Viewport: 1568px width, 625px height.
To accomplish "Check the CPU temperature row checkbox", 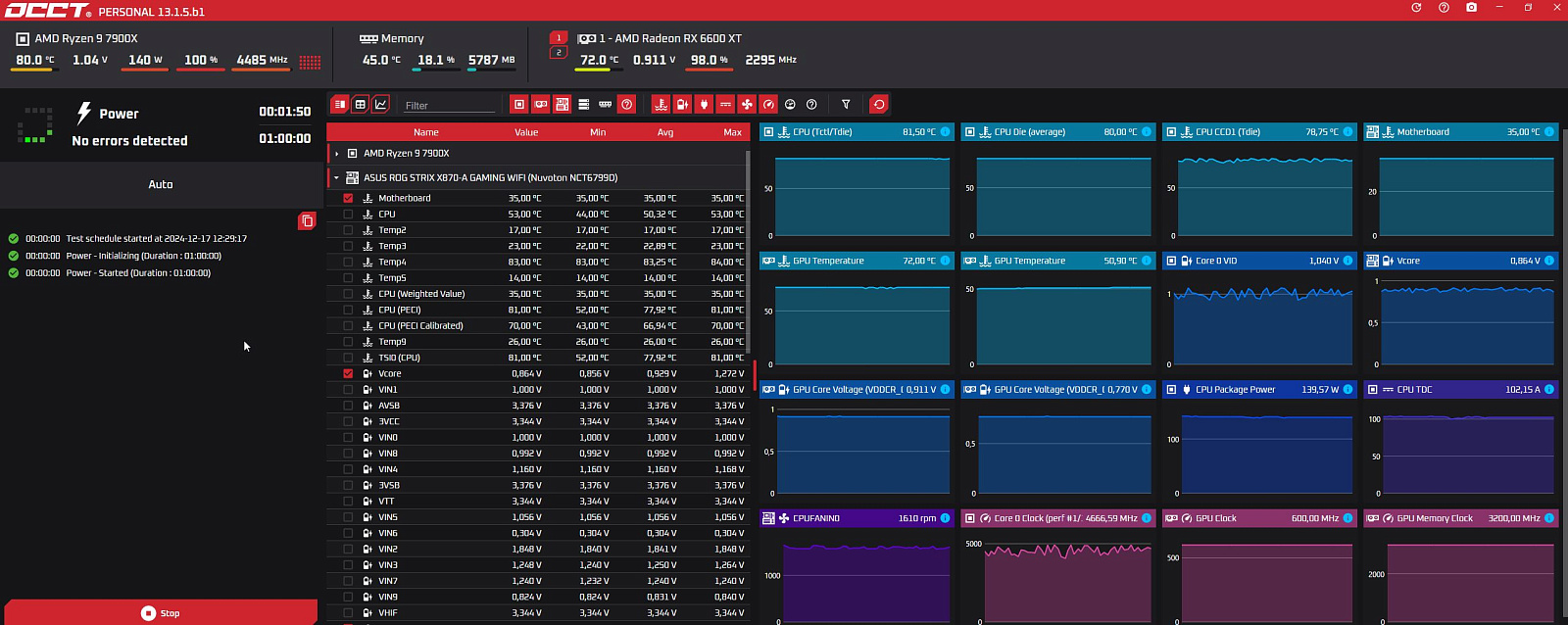I will click(x=348, y=214).
